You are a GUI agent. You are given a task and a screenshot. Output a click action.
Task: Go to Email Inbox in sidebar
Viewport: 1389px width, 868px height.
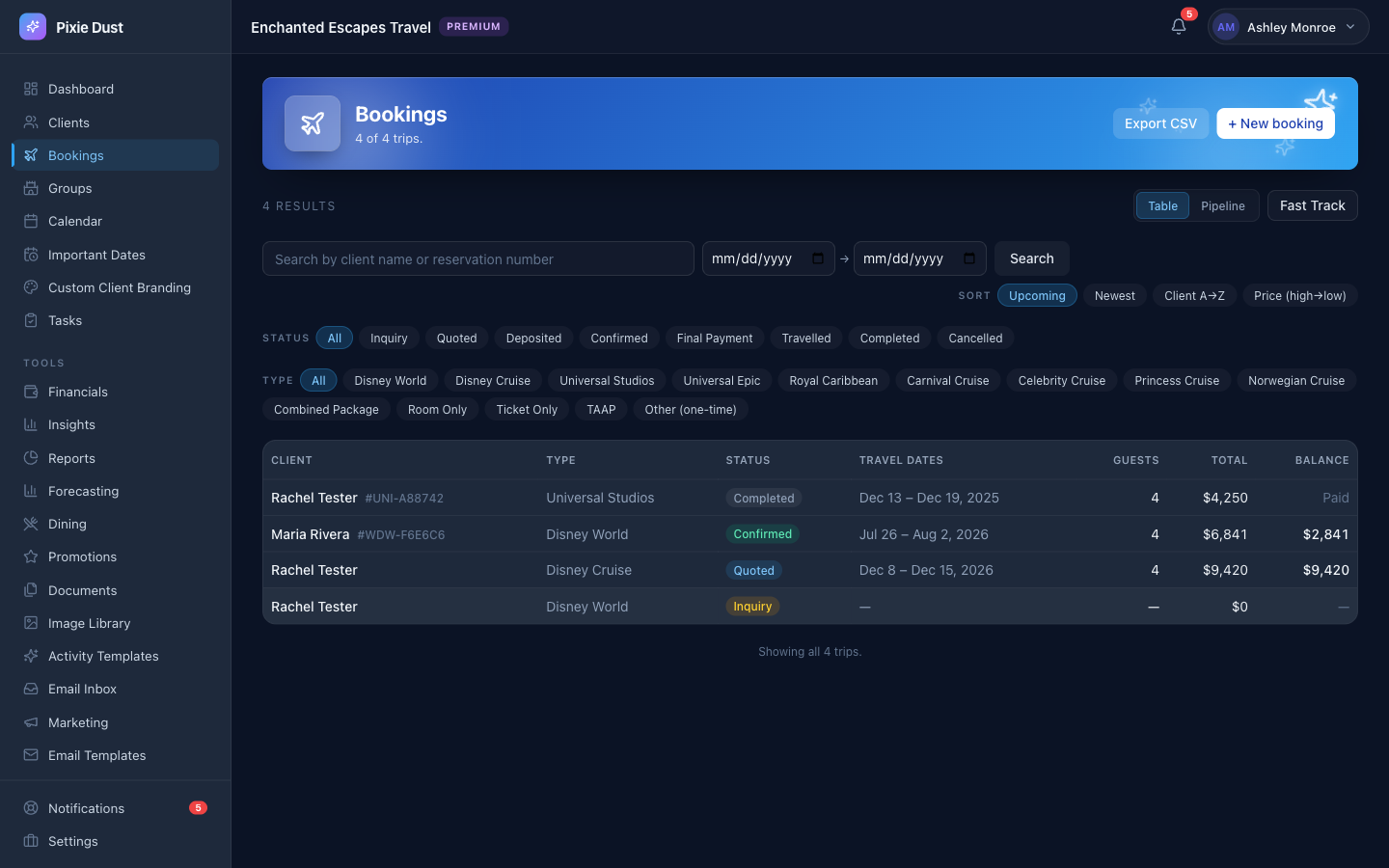[116, 689]
